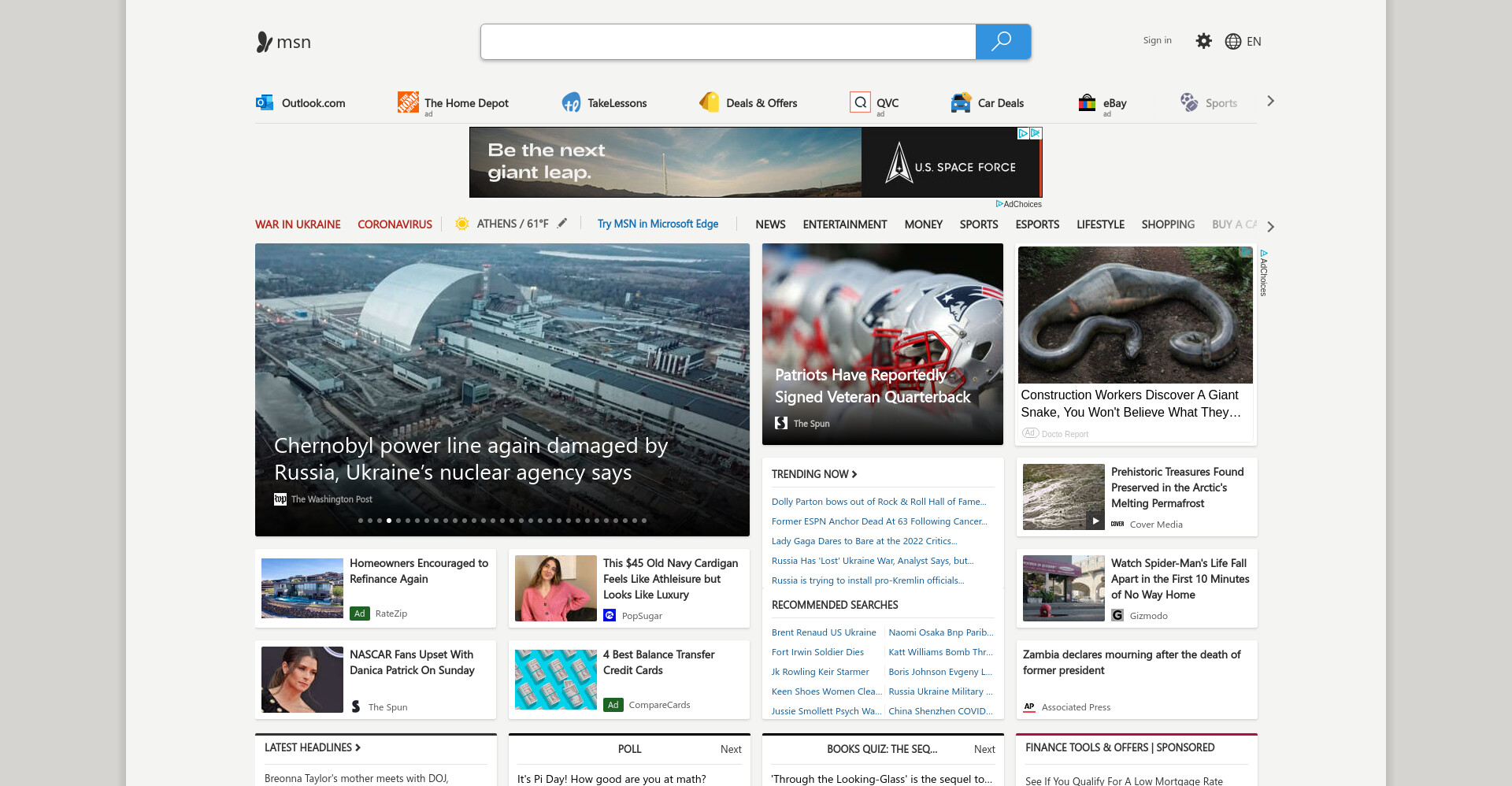This screenshot has width=1512, height=786.
Task: Click the Ad badge beside RateZip
Action: click(359, 614)
